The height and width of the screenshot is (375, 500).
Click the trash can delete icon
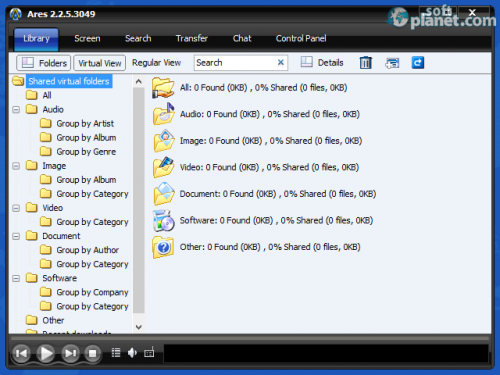[365, 63]
